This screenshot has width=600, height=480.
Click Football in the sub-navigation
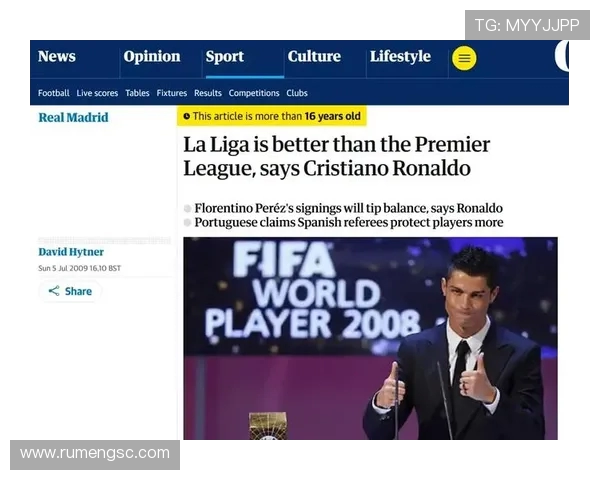tap(54, 93)
